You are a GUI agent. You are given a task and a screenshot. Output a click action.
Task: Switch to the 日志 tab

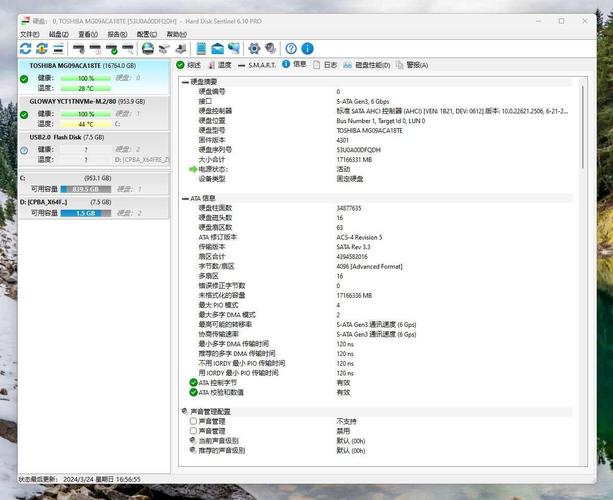pos(325,65)
